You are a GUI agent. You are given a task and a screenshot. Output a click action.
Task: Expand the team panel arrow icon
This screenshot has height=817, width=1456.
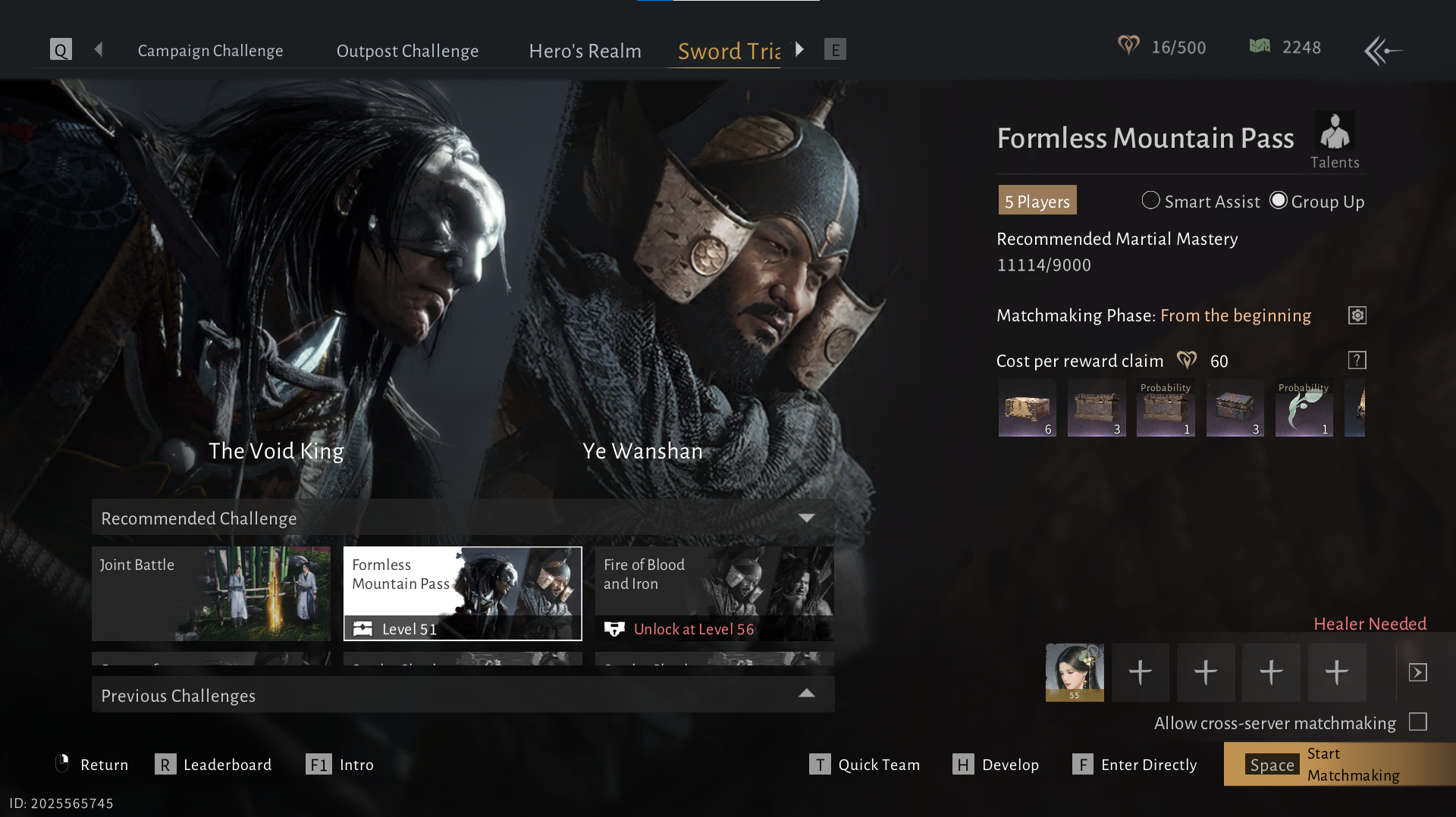[x=1418, y=672]
